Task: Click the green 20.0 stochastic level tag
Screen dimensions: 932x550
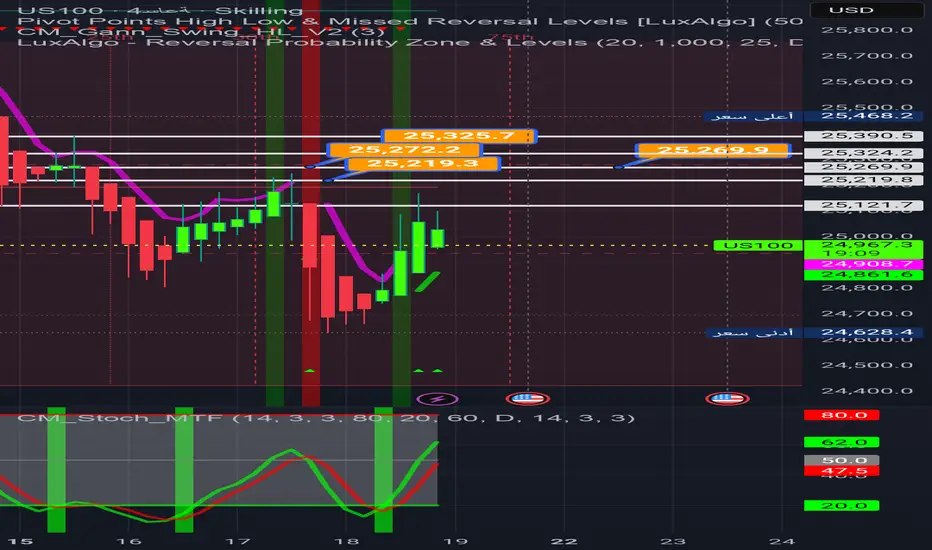Action: tap(841, 506)
